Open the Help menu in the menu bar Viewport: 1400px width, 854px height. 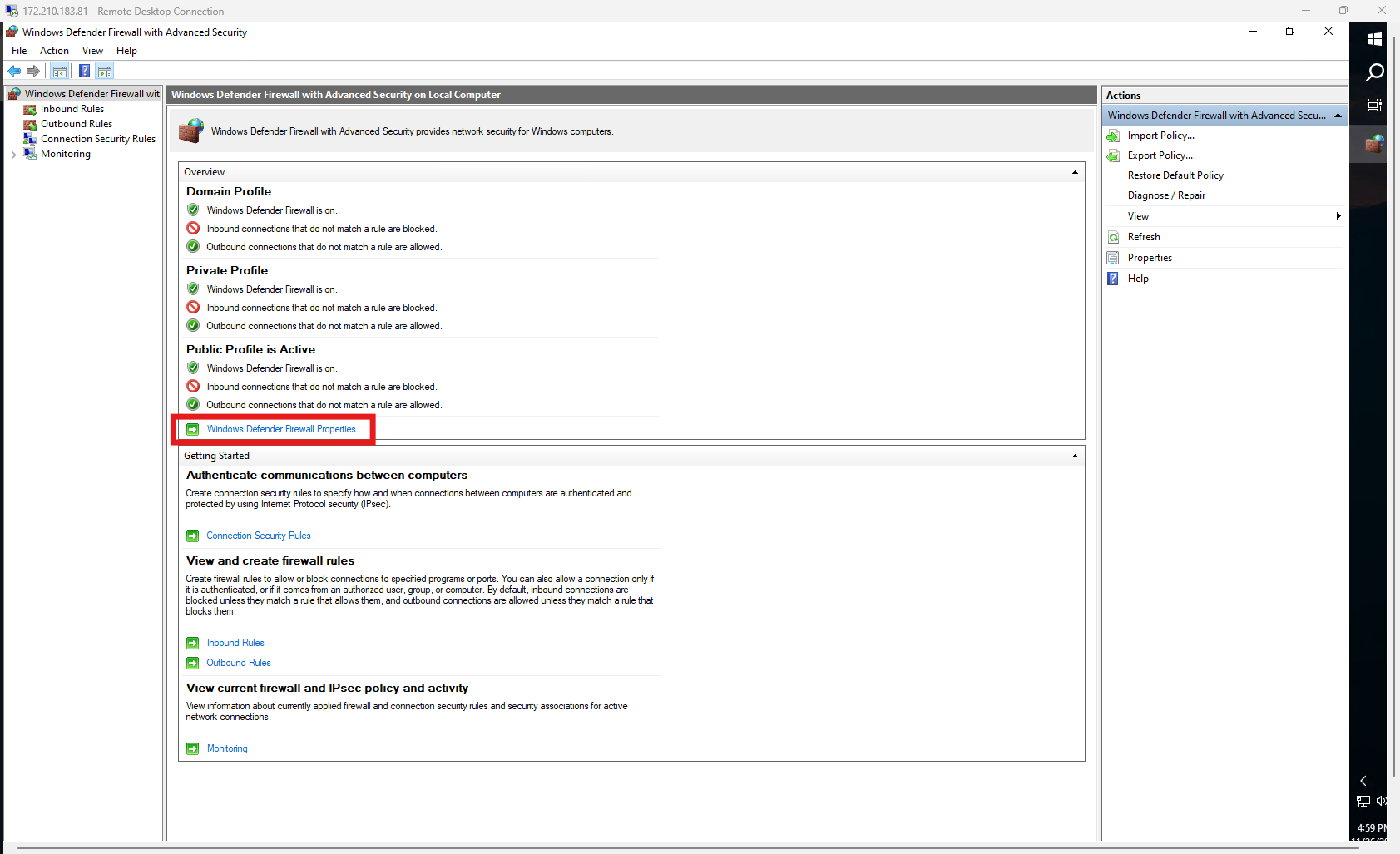(126, 51)
